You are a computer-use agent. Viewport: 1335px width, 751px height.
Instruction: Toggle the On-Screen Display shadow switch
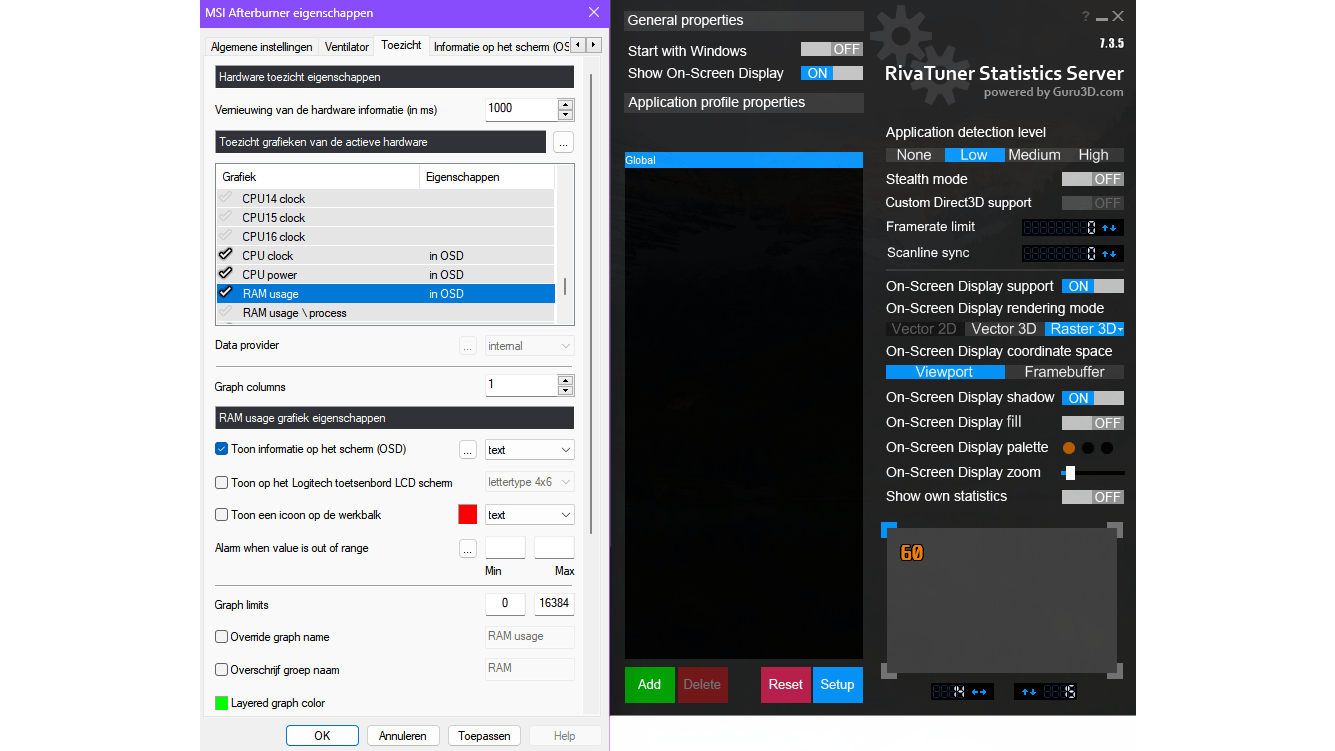click(x=1093, y=398)
